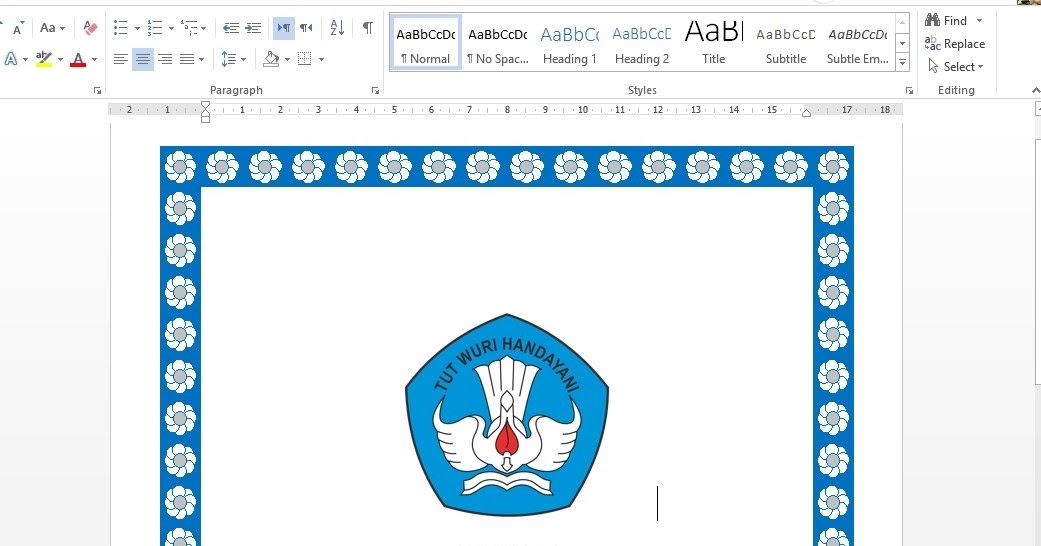Select the Tut Wuri Handayani logo image
This screenshot has width=1041, height=546.
click(x=507, y=414)
